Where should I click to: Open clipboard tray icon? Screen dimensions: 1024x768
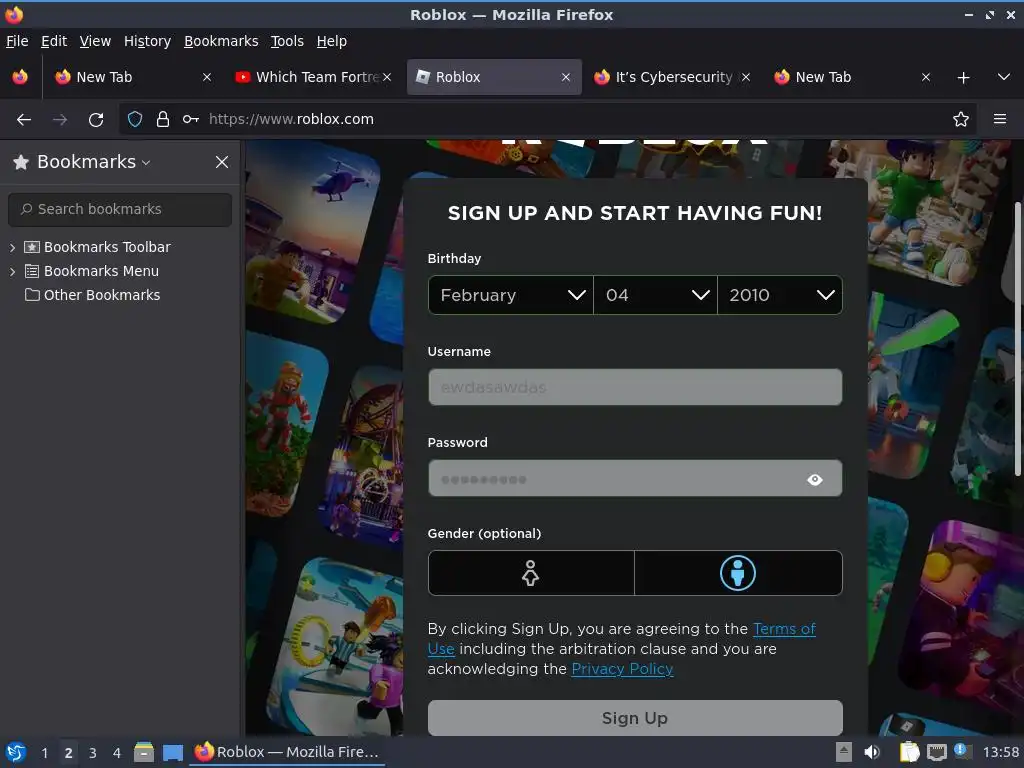[x=909, y=752]
